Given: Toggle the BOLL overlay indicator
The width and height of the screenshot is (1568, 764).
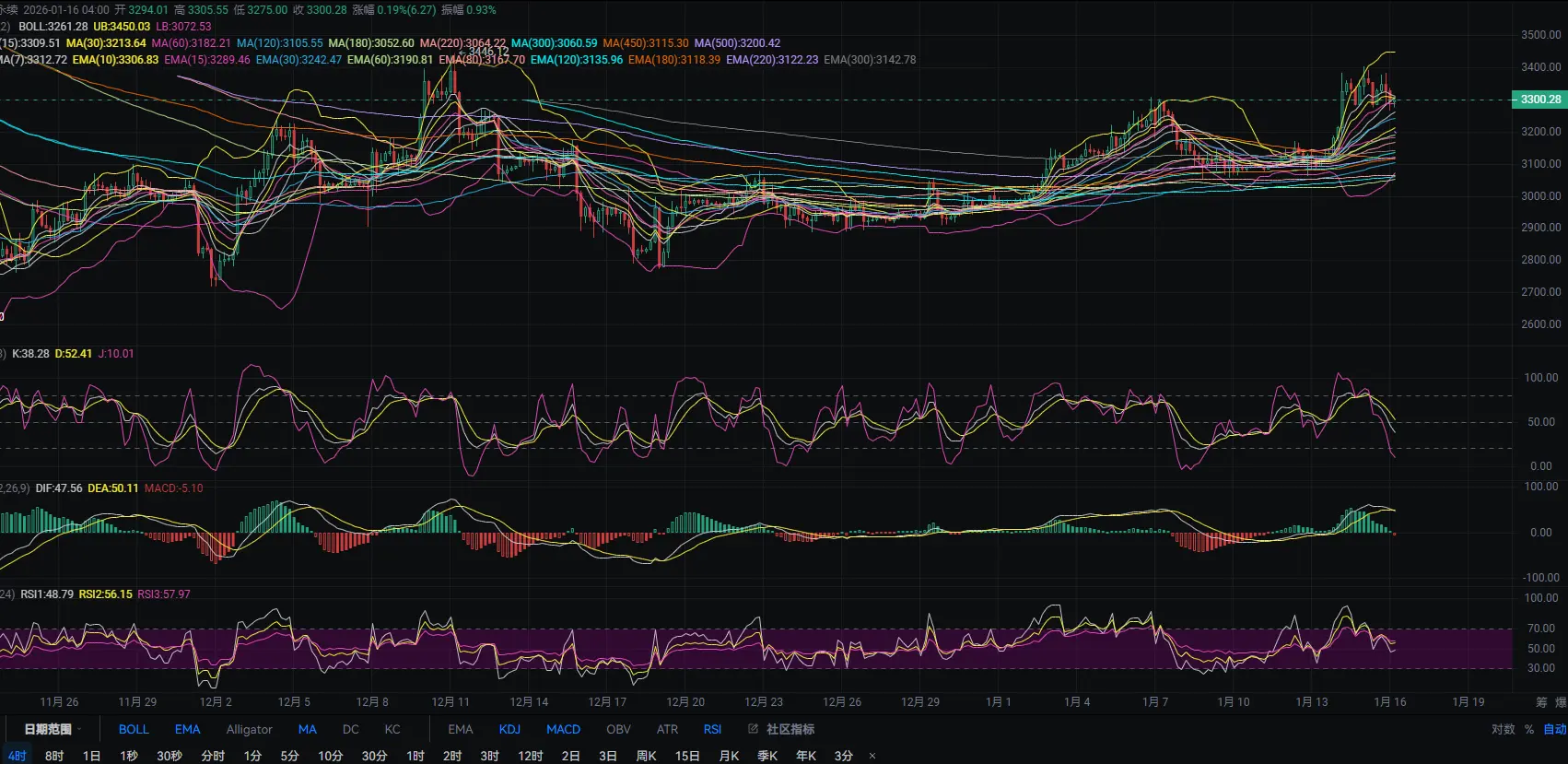Looking at the screenshot, I should click(x=134, y=729).
